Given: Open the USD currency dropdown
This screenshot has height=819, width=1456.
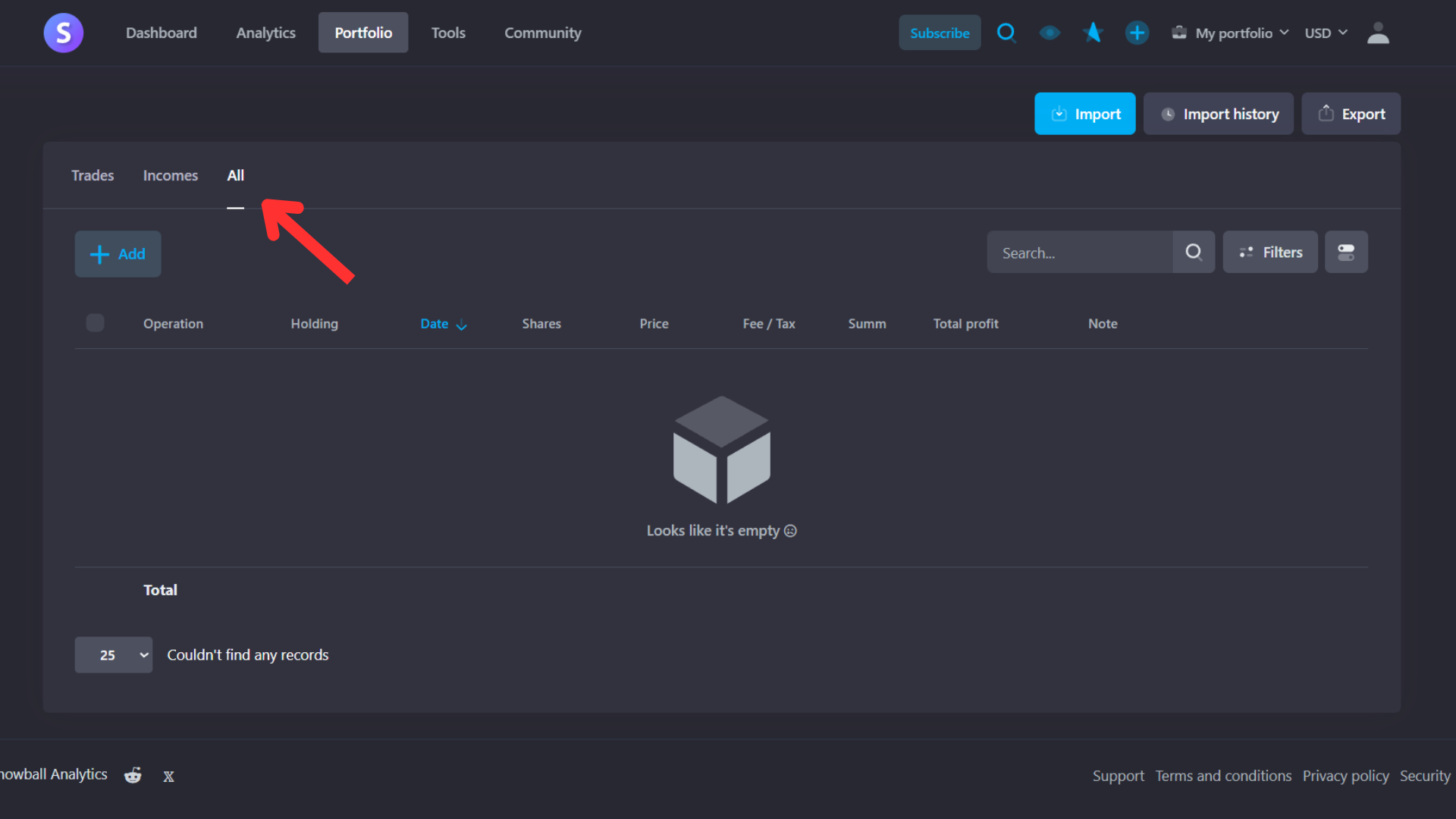Looking at the screenshot, I should (1326, 33).
